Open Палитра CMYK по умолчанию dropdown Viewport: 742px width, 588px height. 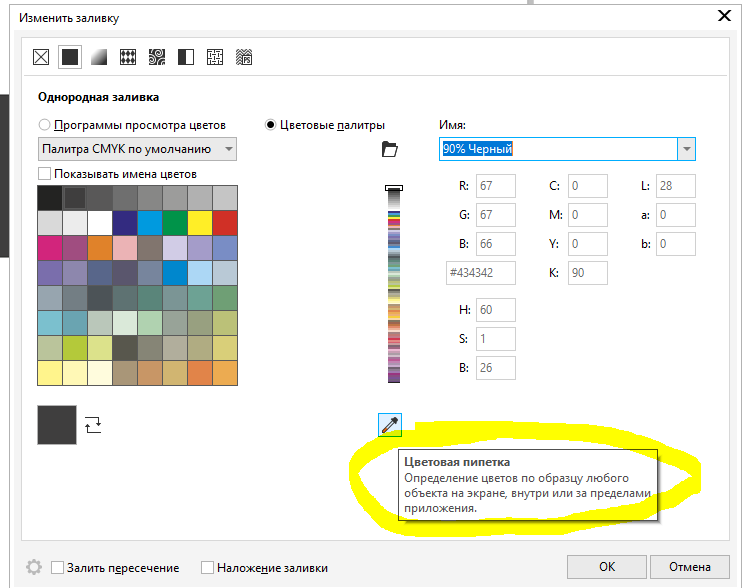pyautogui.click(x=137, y=149)
